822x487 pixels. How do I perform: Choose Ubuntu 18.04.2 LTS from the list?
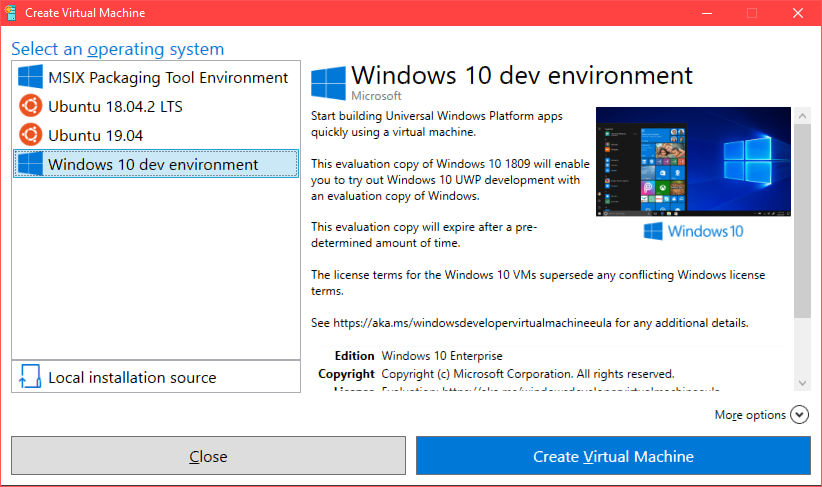coord(115,106)
